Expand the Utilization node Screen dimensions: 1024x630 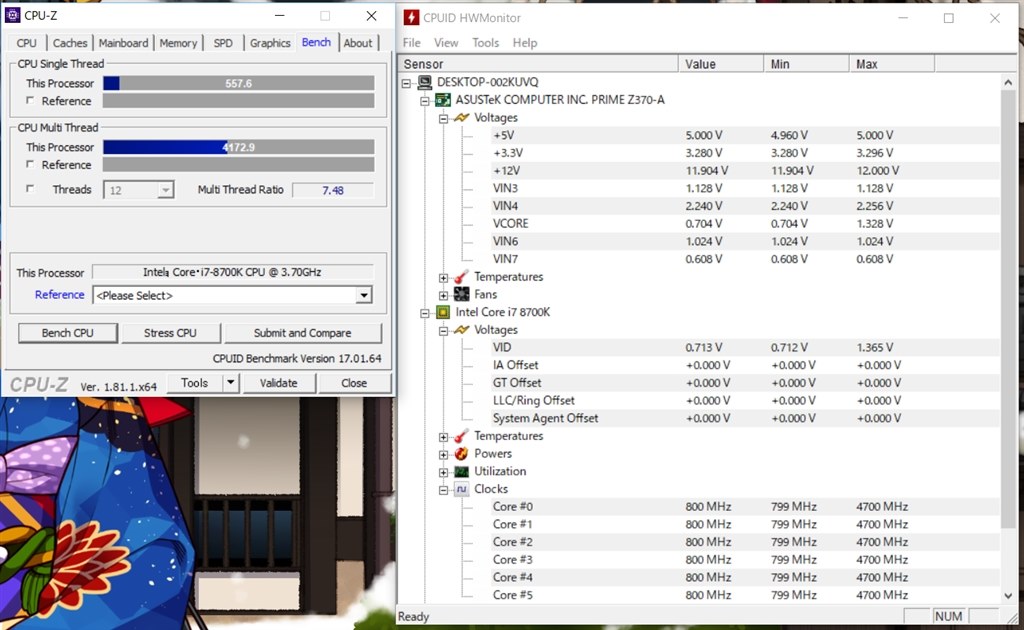(x=443, y=472)
